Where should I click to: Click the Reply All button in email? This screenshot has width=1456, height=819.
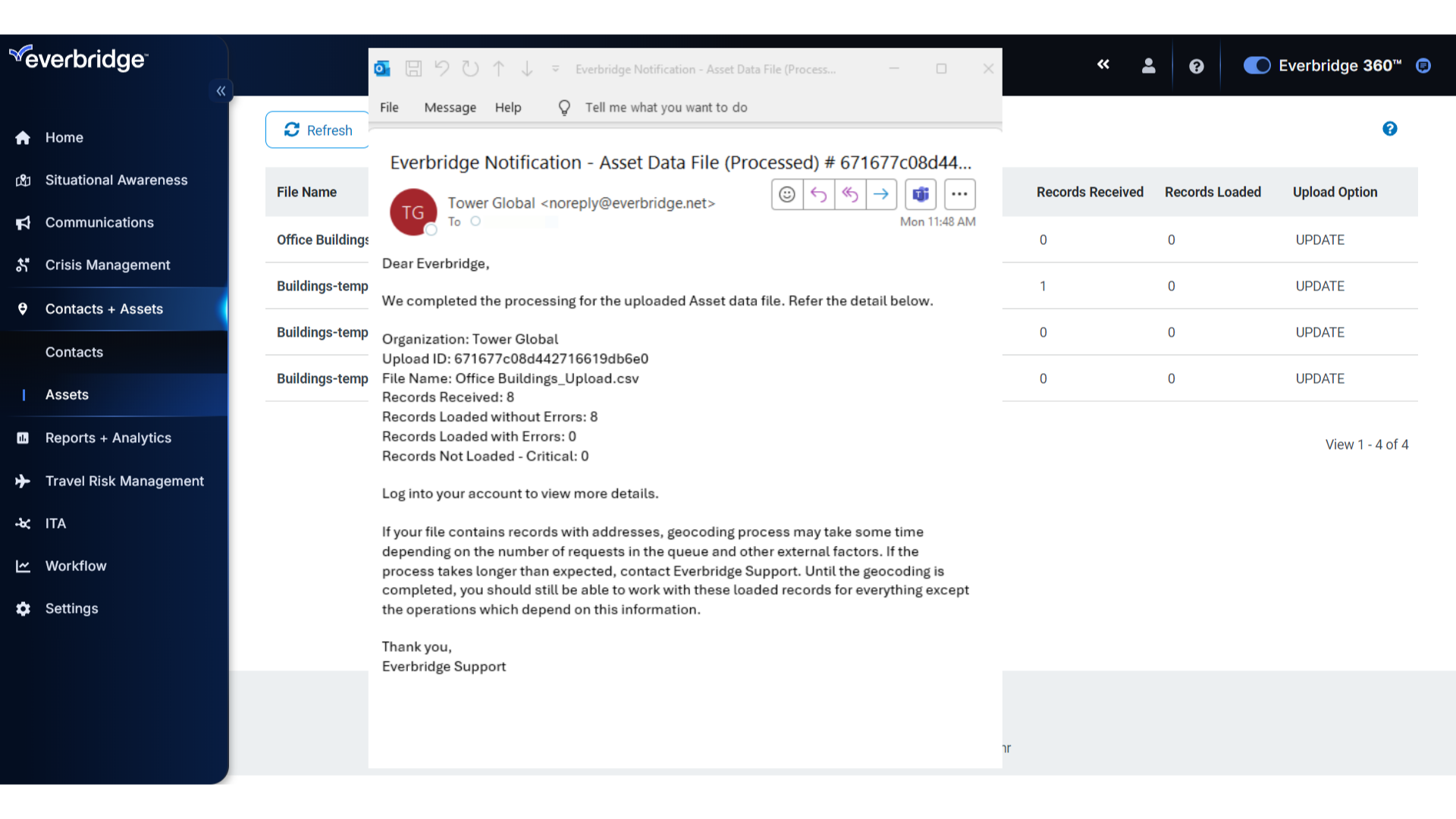[x=850, y=194]
